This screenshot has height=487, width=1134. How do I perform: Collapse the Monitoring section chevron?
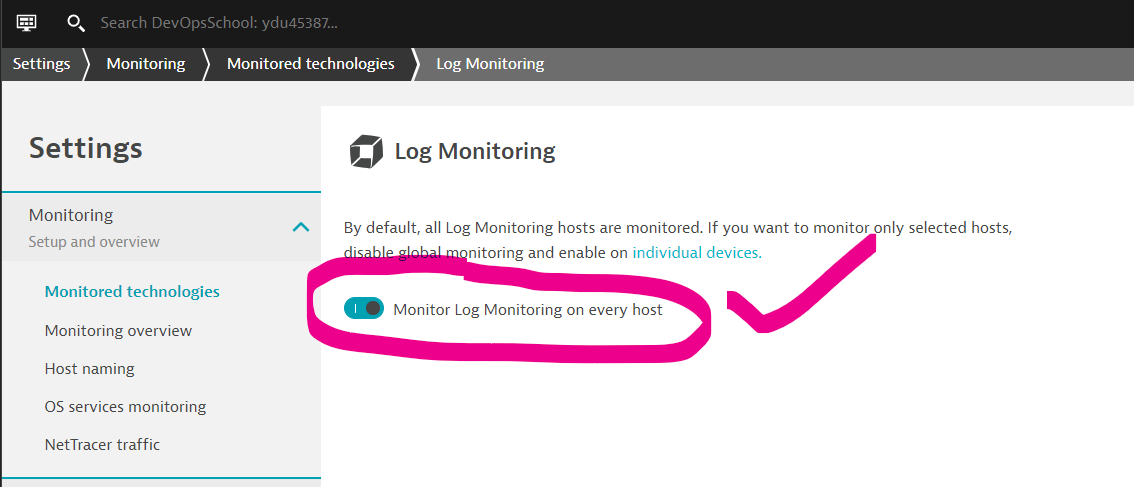point(300,227)
